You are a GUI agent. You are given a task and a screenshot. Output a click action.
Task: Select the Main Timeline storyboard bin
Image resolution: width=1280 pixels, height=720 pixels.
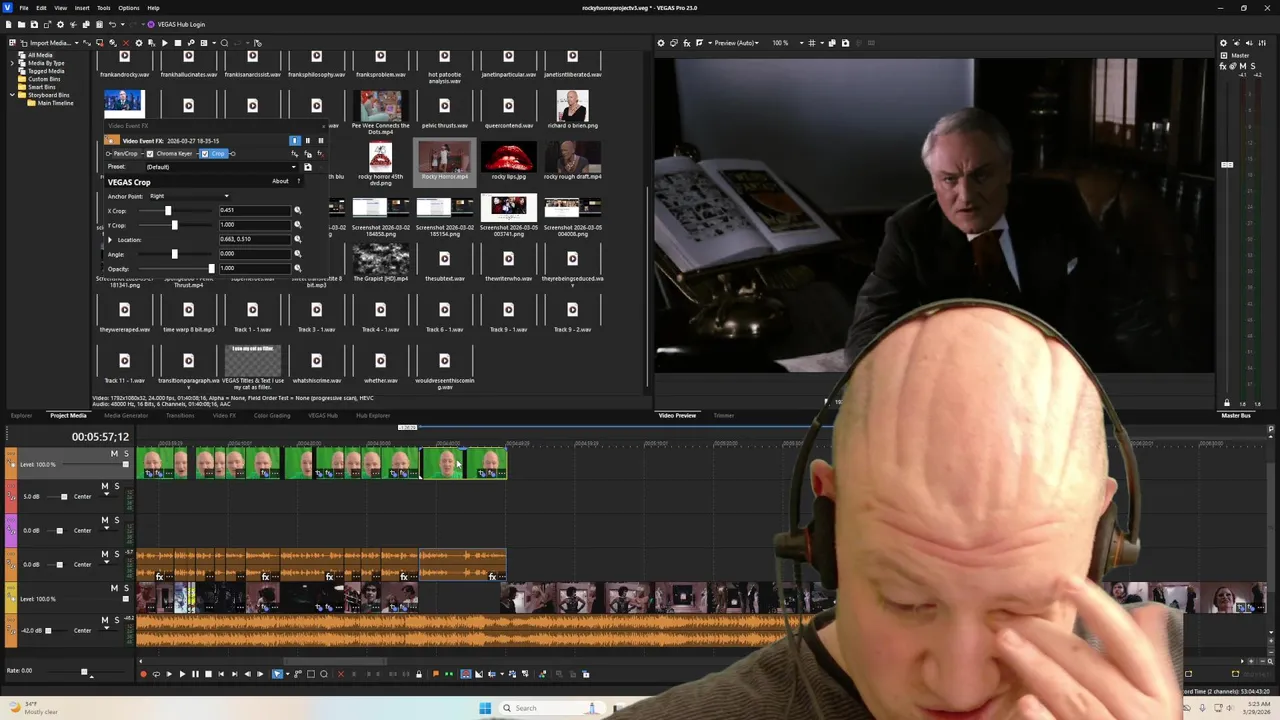[x=55, y=103]
